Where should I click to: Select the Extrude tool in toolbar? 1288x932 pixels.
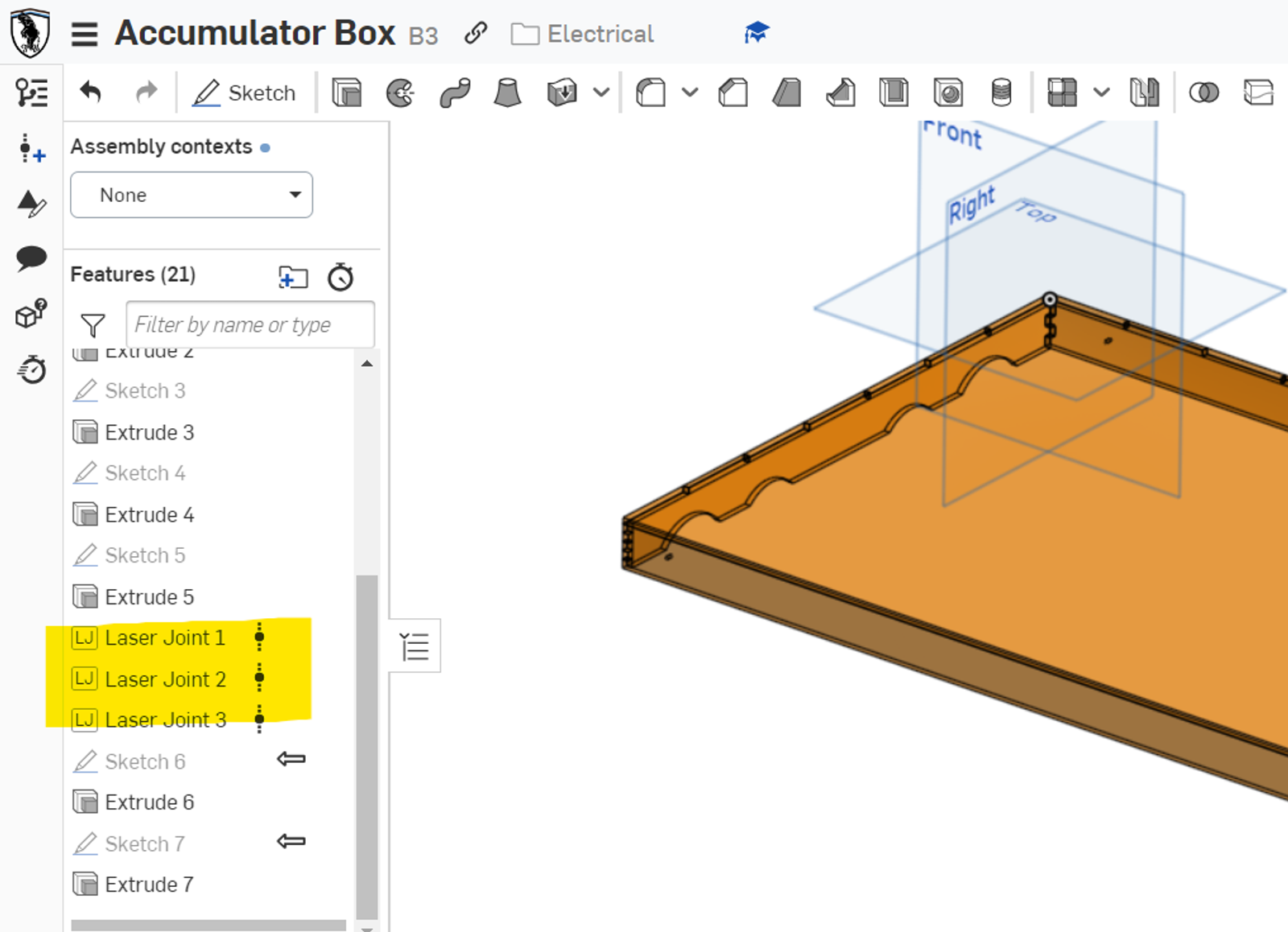(x=346, y=93)
